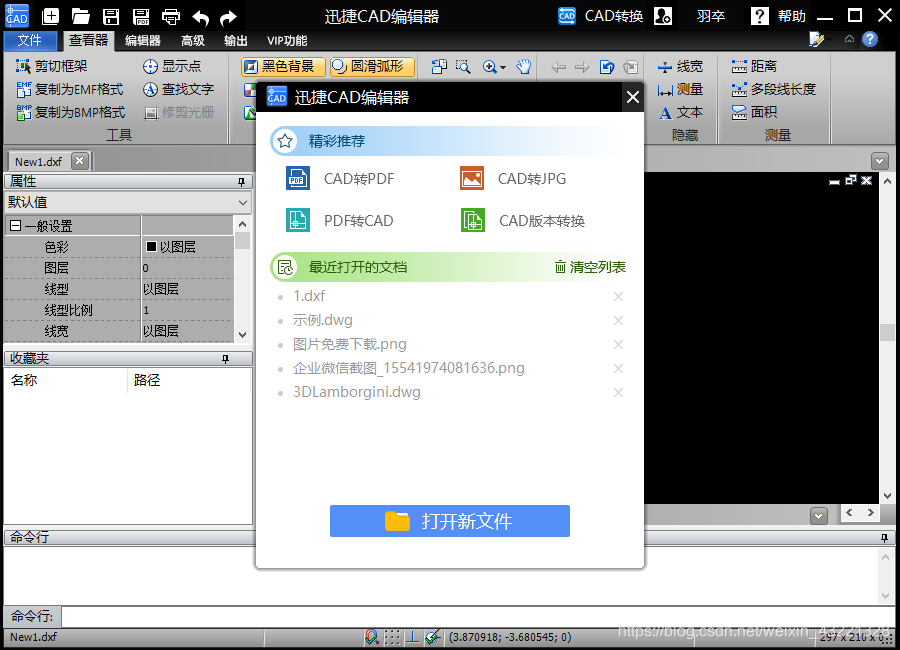Toggle 线宽 display
This screenshot has width=900, height=650.
click(680, 67)
